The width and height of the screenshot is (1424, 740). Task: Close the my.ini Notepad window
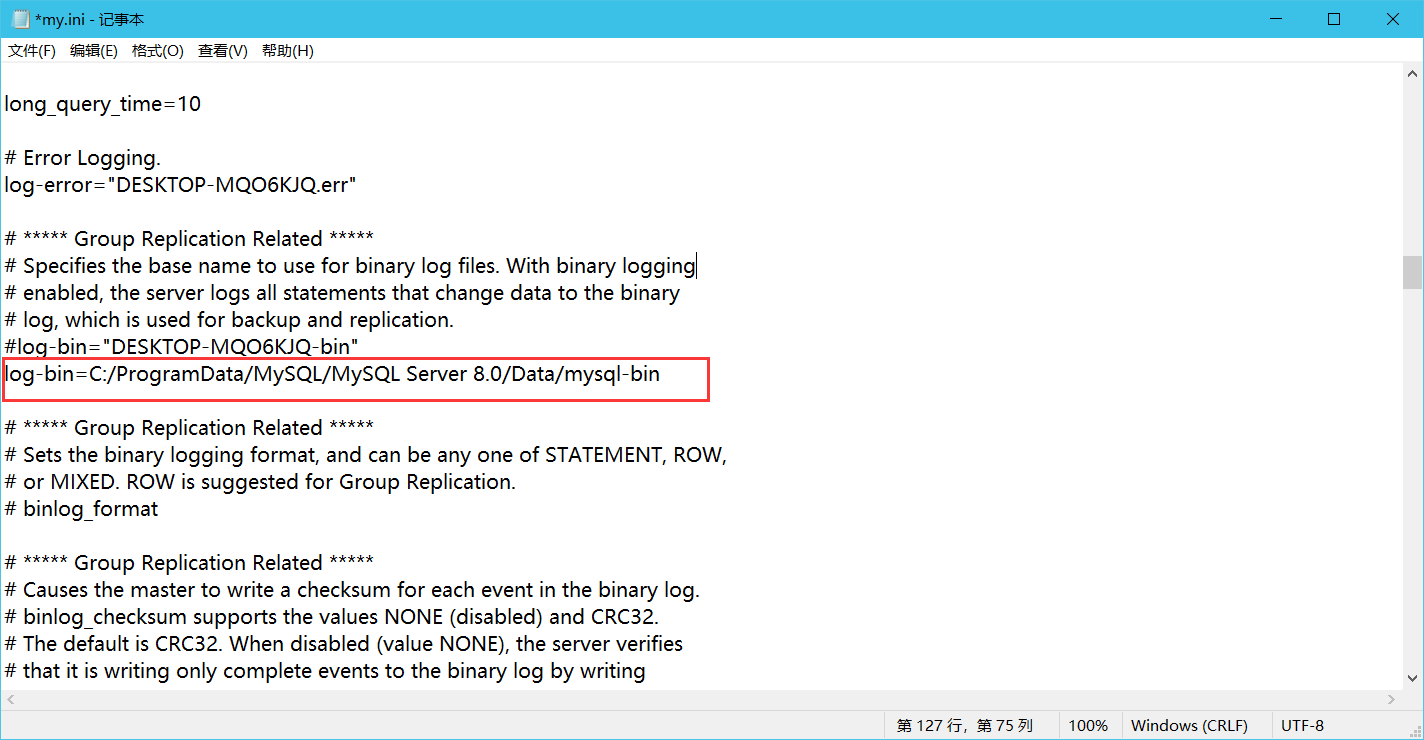pos(1393,19)
